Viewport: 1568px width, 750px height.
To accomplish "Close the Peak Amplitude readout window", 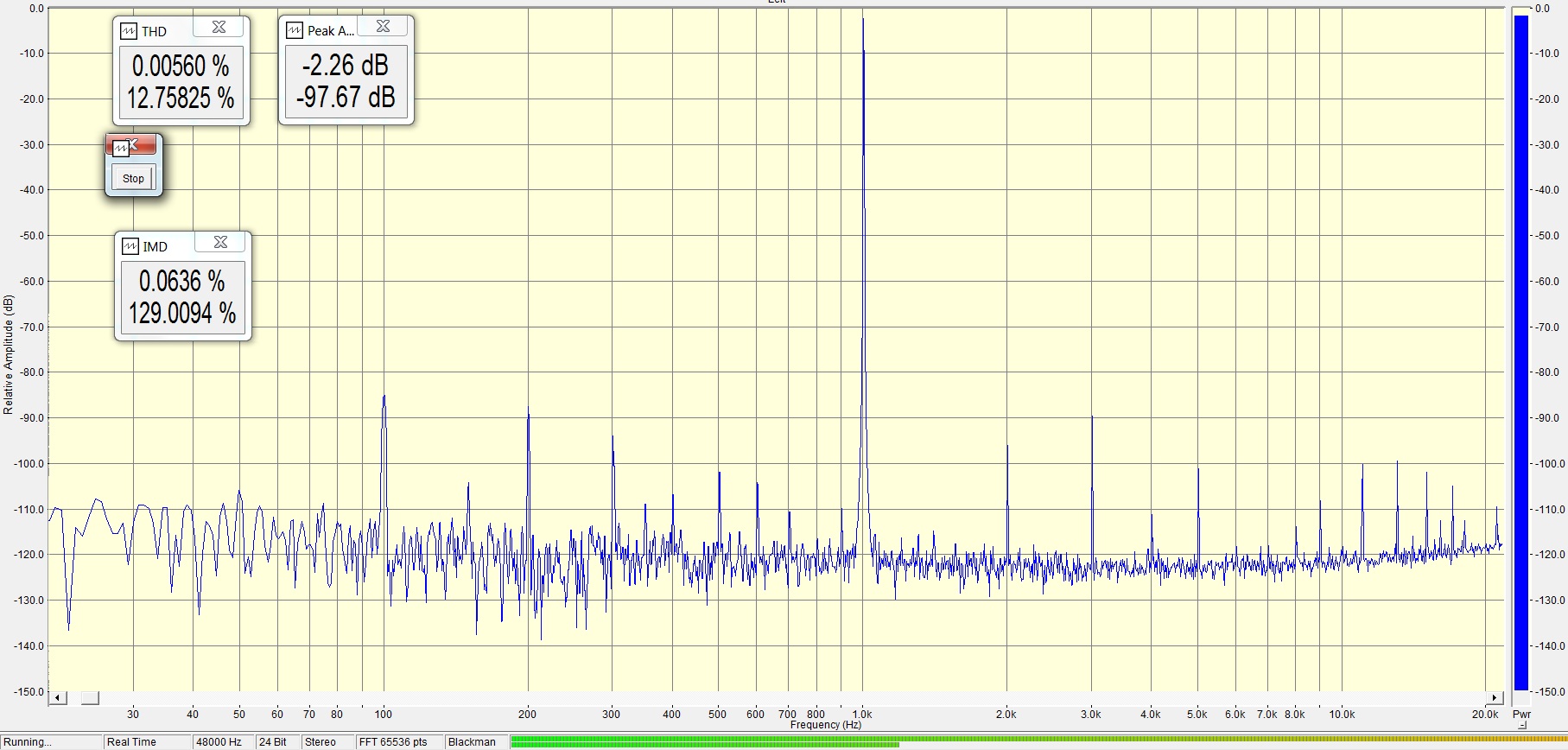I will [x=383, y=27].
